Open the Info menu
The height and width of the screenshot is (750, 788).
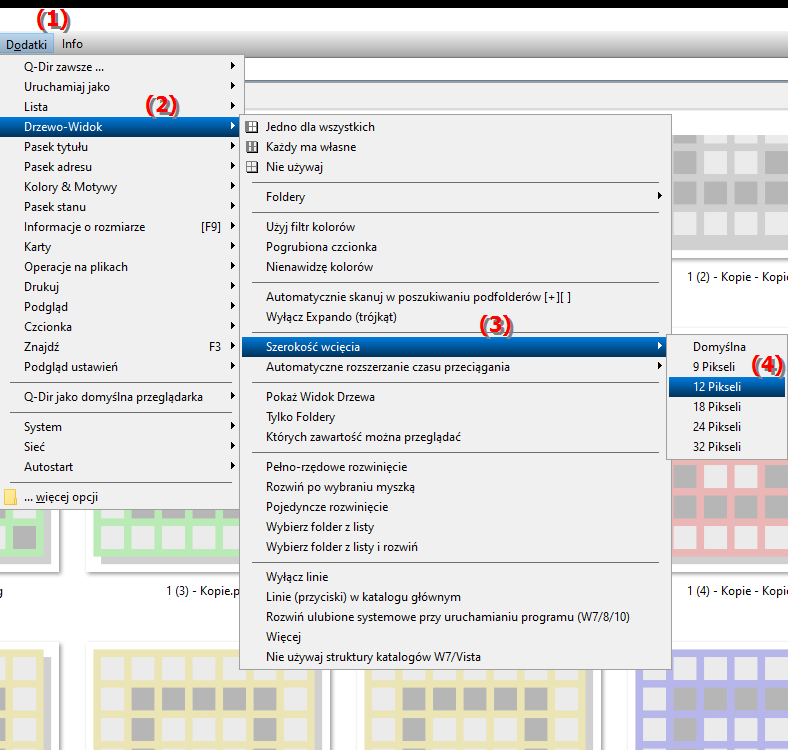point(72,44)
